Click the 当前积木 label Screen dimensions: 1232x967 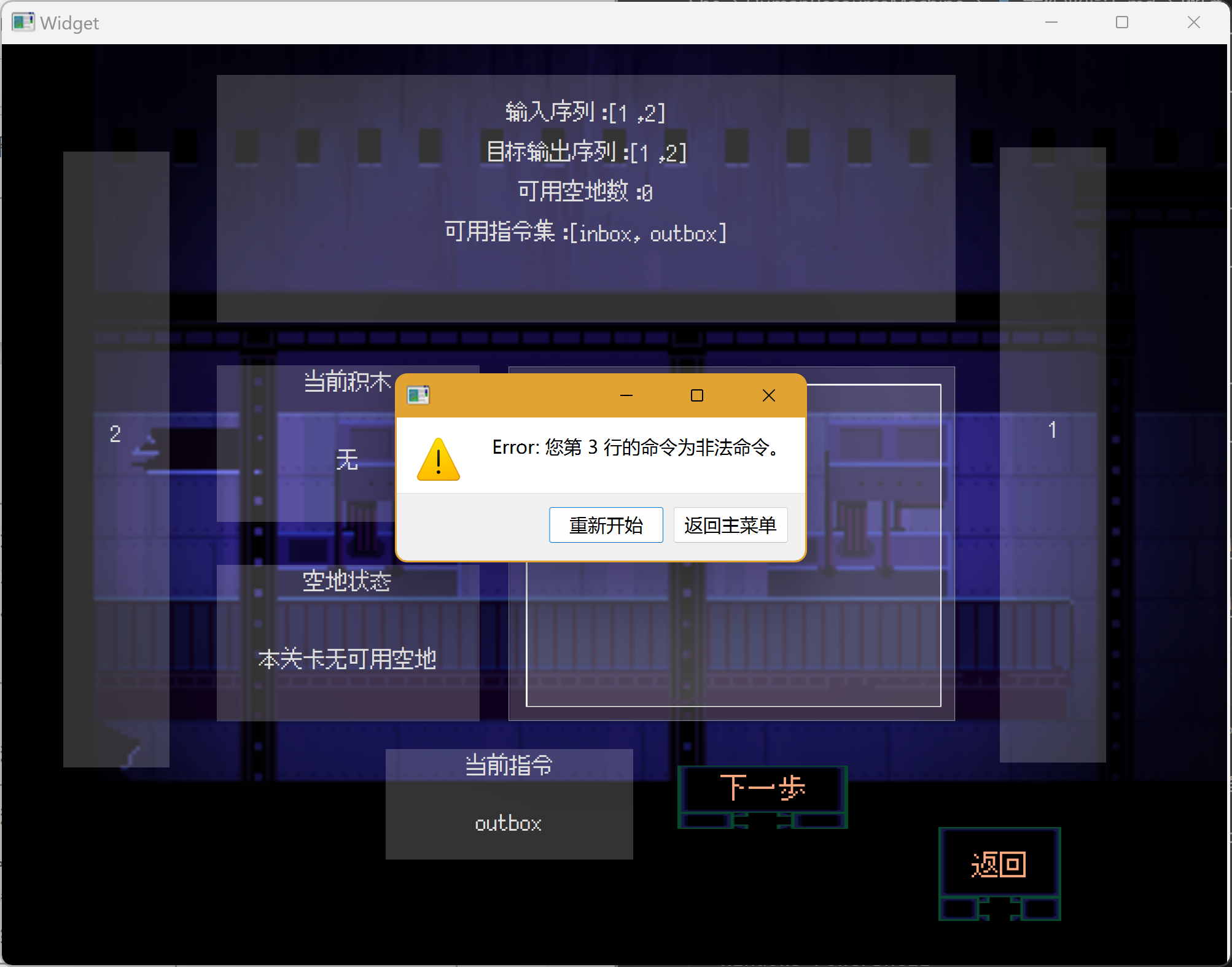click(348, 381)
